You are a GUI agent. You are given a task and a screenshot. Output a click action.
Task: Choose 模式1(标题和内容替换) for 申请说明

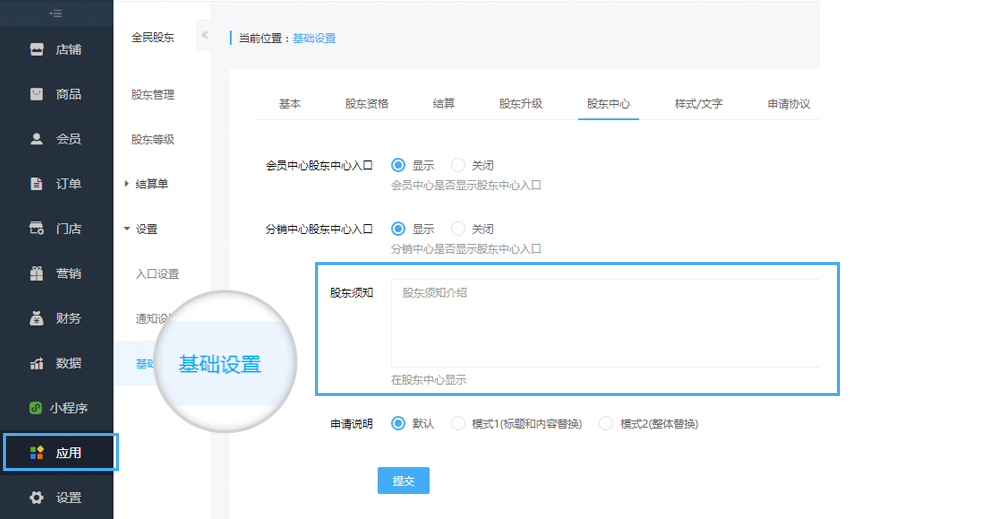coord(458,424)
